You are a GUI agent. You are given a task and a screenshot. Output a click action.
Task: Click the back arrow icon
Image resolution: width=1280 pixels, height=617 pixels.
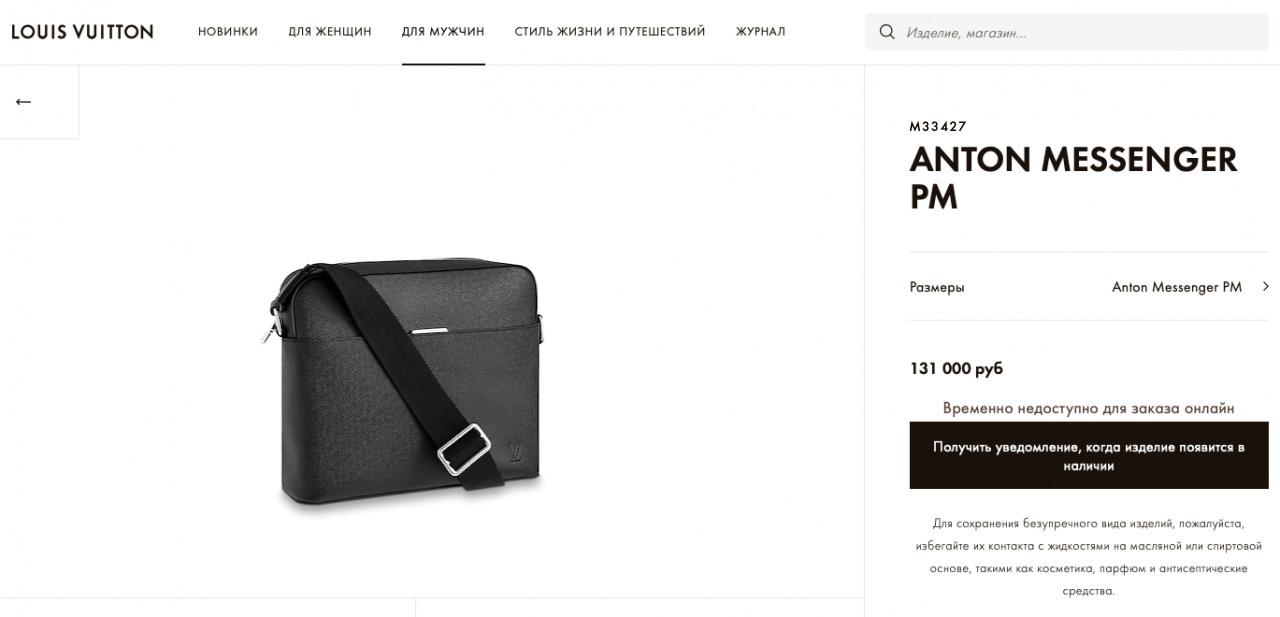pyautogui.click(x=23, y=102)
